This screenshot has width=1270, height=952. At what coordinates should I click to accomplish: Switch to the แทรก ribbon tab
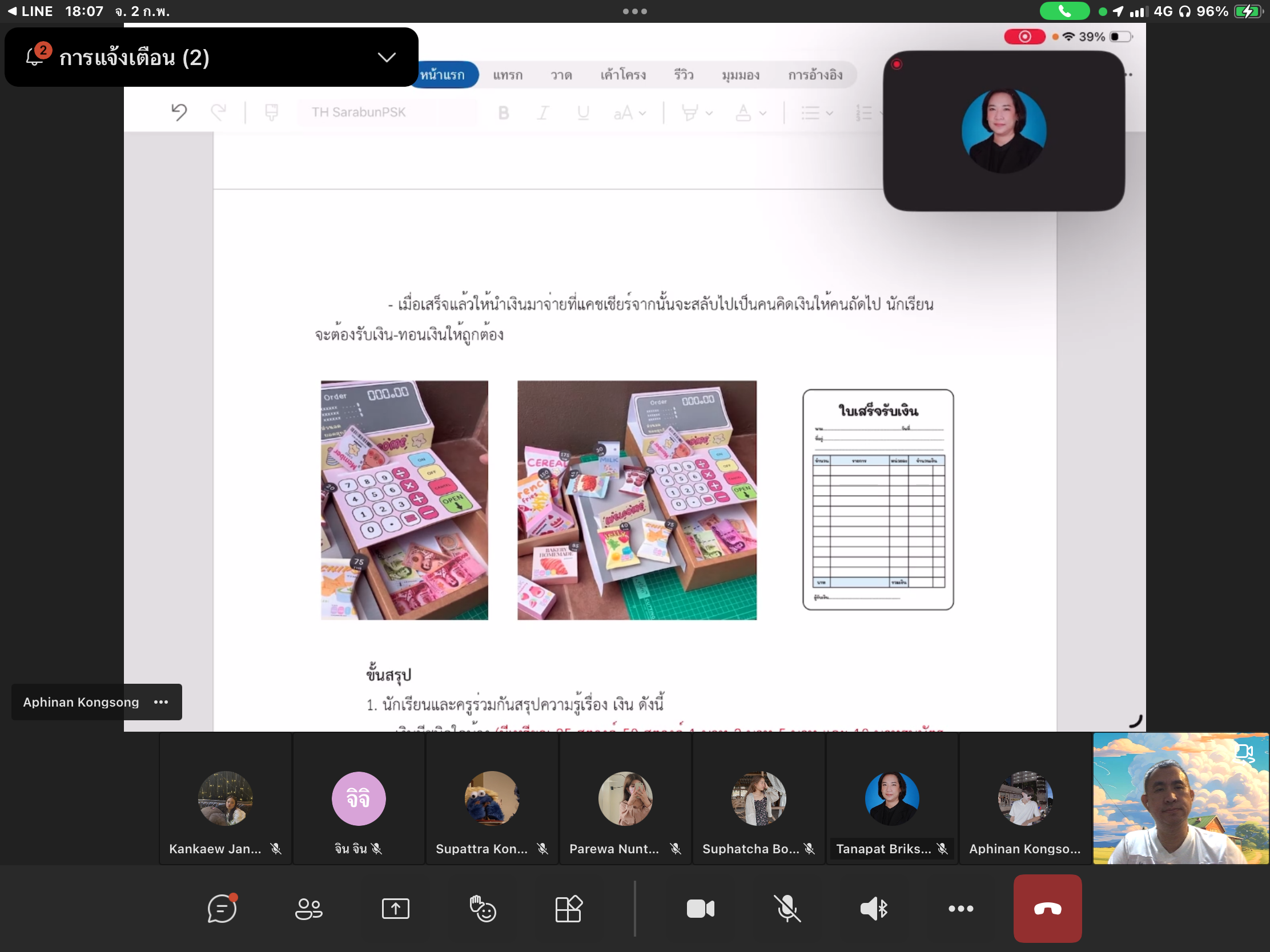point(508,75)
